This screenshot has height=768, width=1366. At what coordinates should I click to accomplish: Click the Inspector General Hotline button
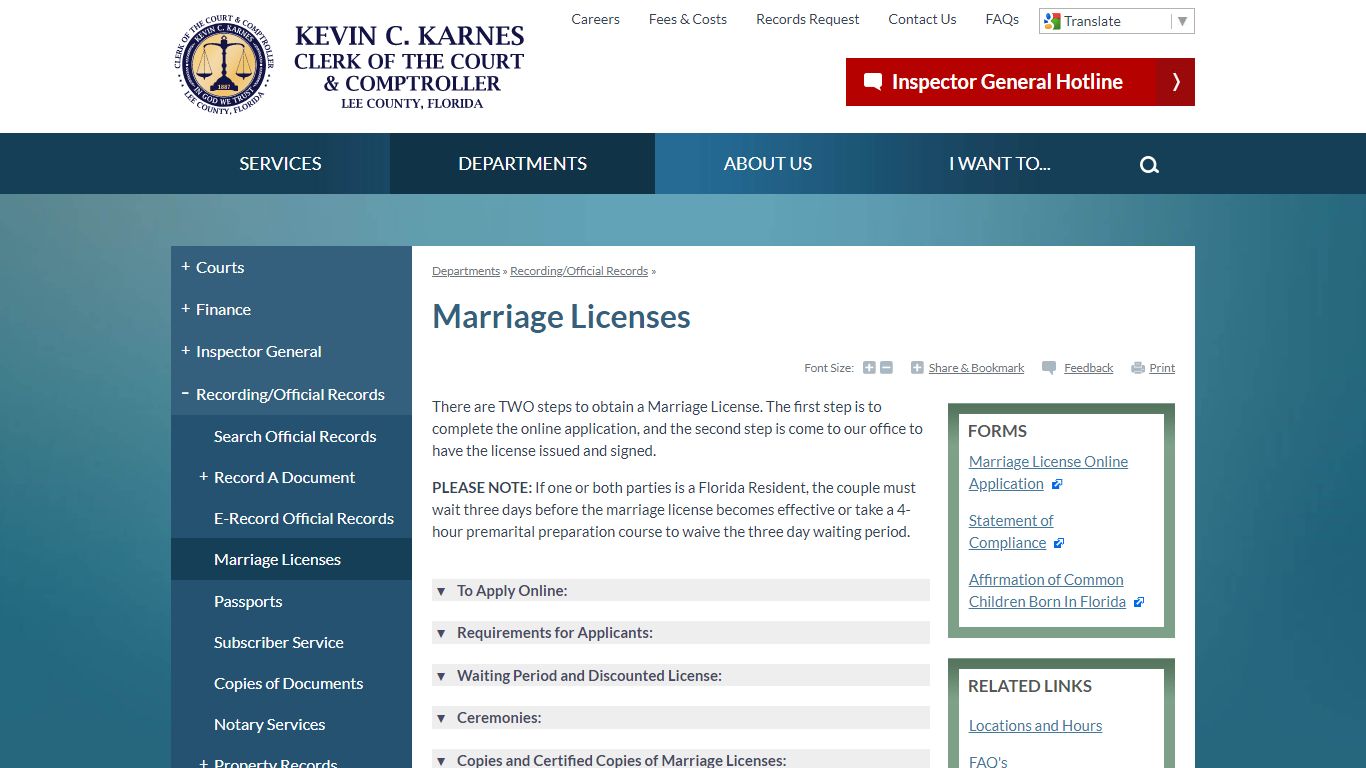[x=1020, y=82]
